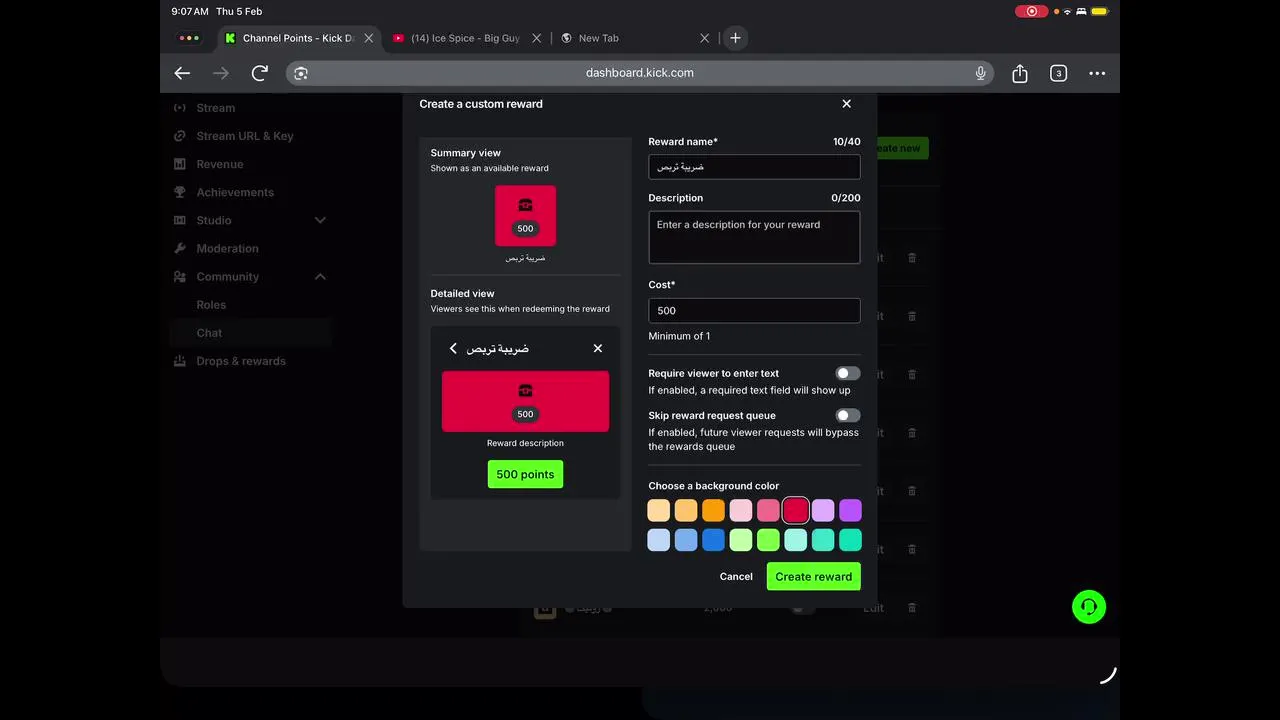Close the New Tab tab
The width and height of the screenshot is (1280, 720).
point(704,38)
